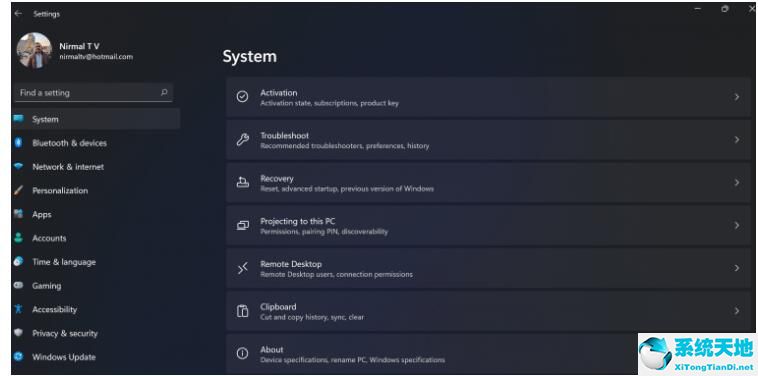Click 'Cut and copy history, sync, clear' text

[x=312, y=318]
